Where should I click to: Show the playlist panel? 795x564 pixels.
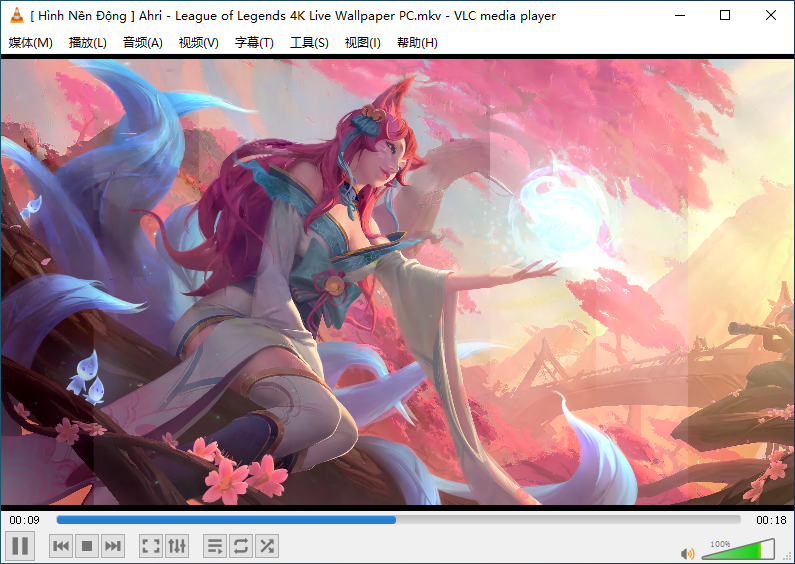(214, 546)
